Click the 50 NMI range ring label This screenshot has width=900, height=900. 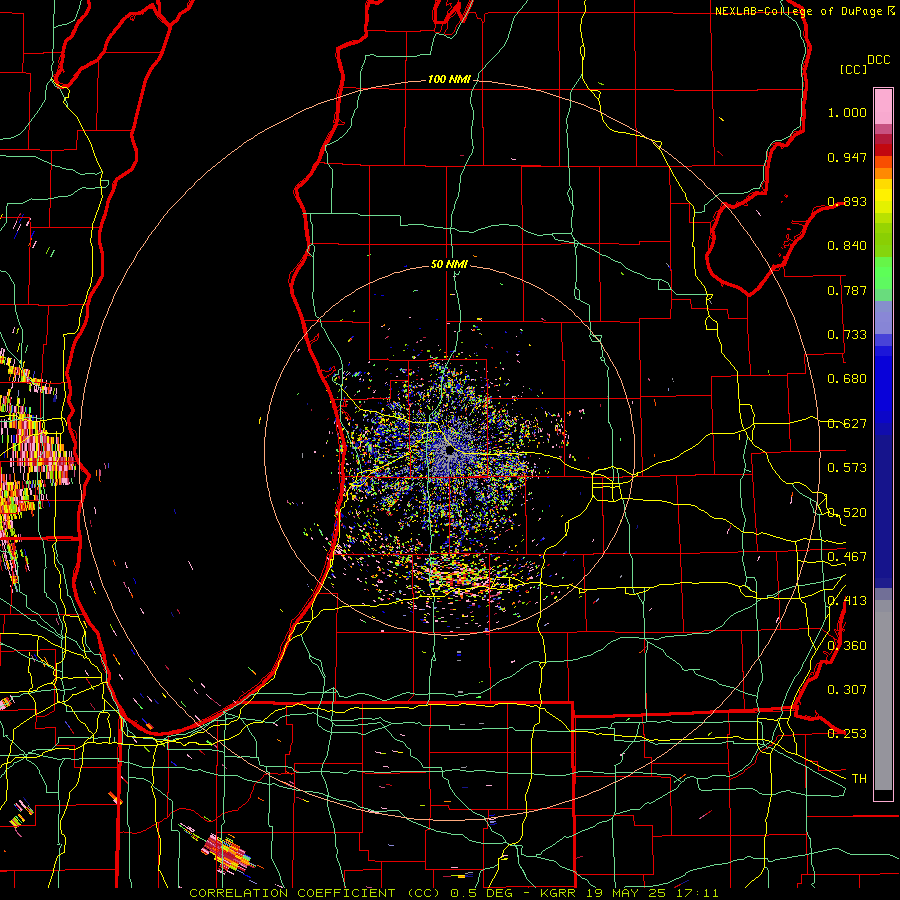[449, 265]
